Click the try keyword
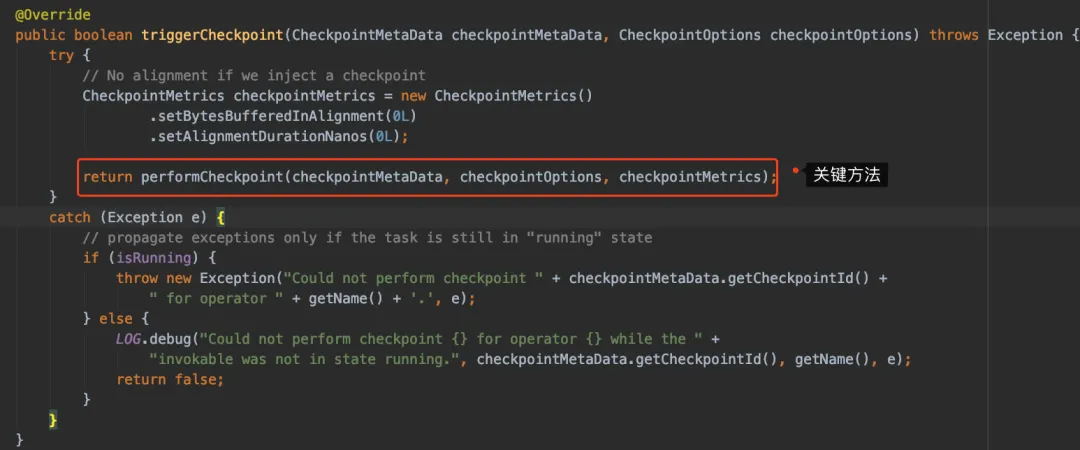Screen dimensions: 1080x450 [61, 55]
